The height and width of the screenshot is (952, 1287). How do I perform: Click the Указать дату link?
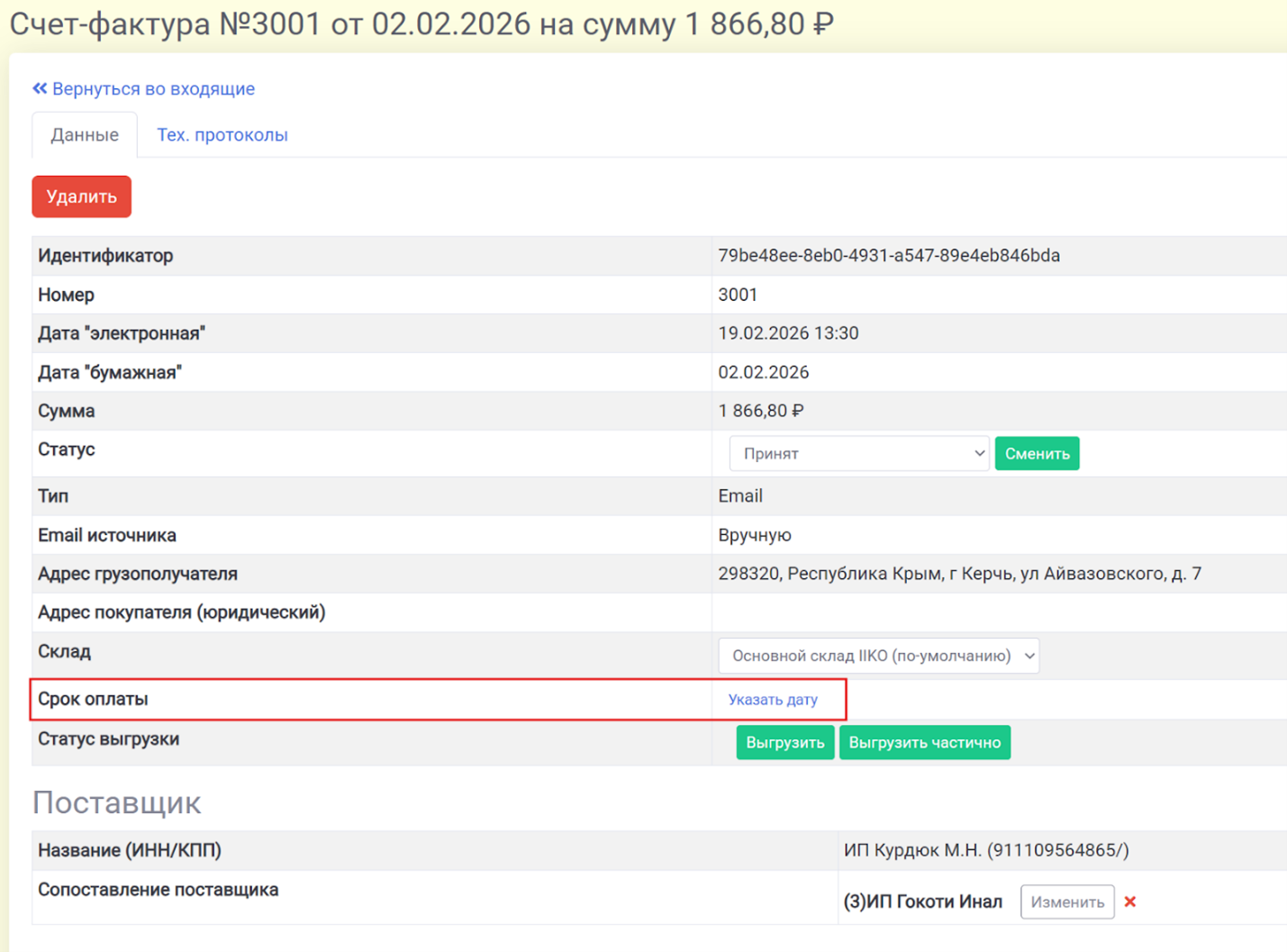tap(773, 700)
